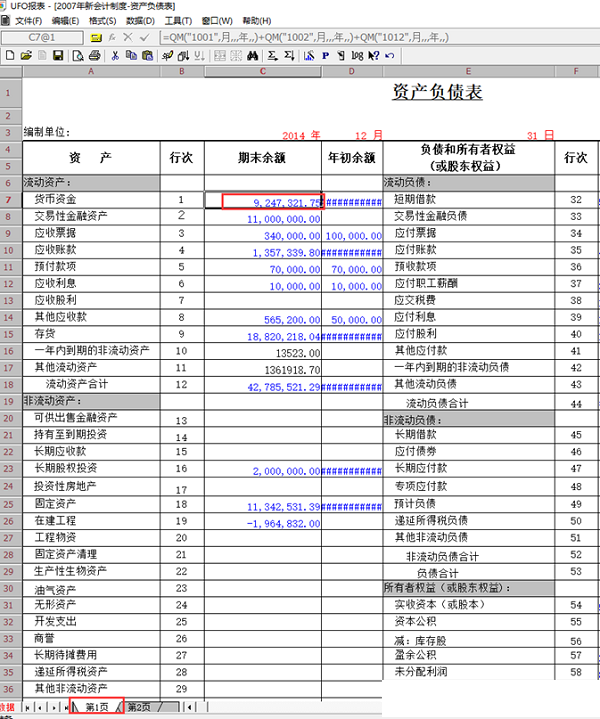The height and width of the screenshot is (719, 600).
Task: Jump to first page with tab navigator
Action: (x=27, y=707)
